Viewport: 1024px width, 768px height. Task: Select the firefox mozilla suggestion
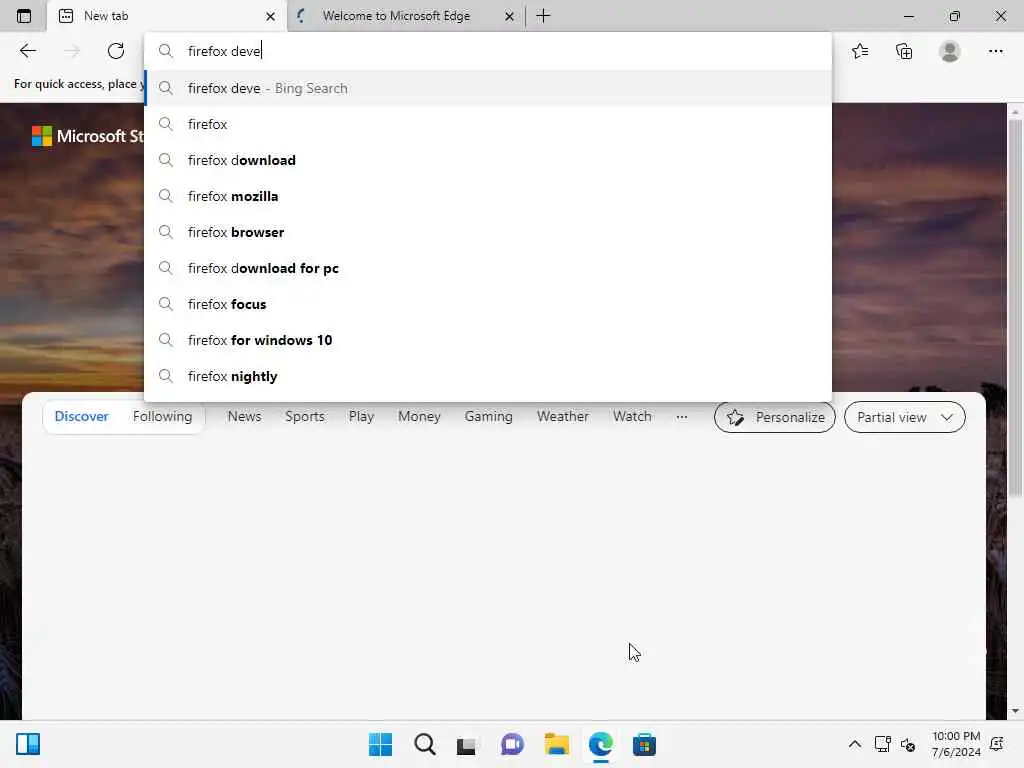tap(488, 196)
